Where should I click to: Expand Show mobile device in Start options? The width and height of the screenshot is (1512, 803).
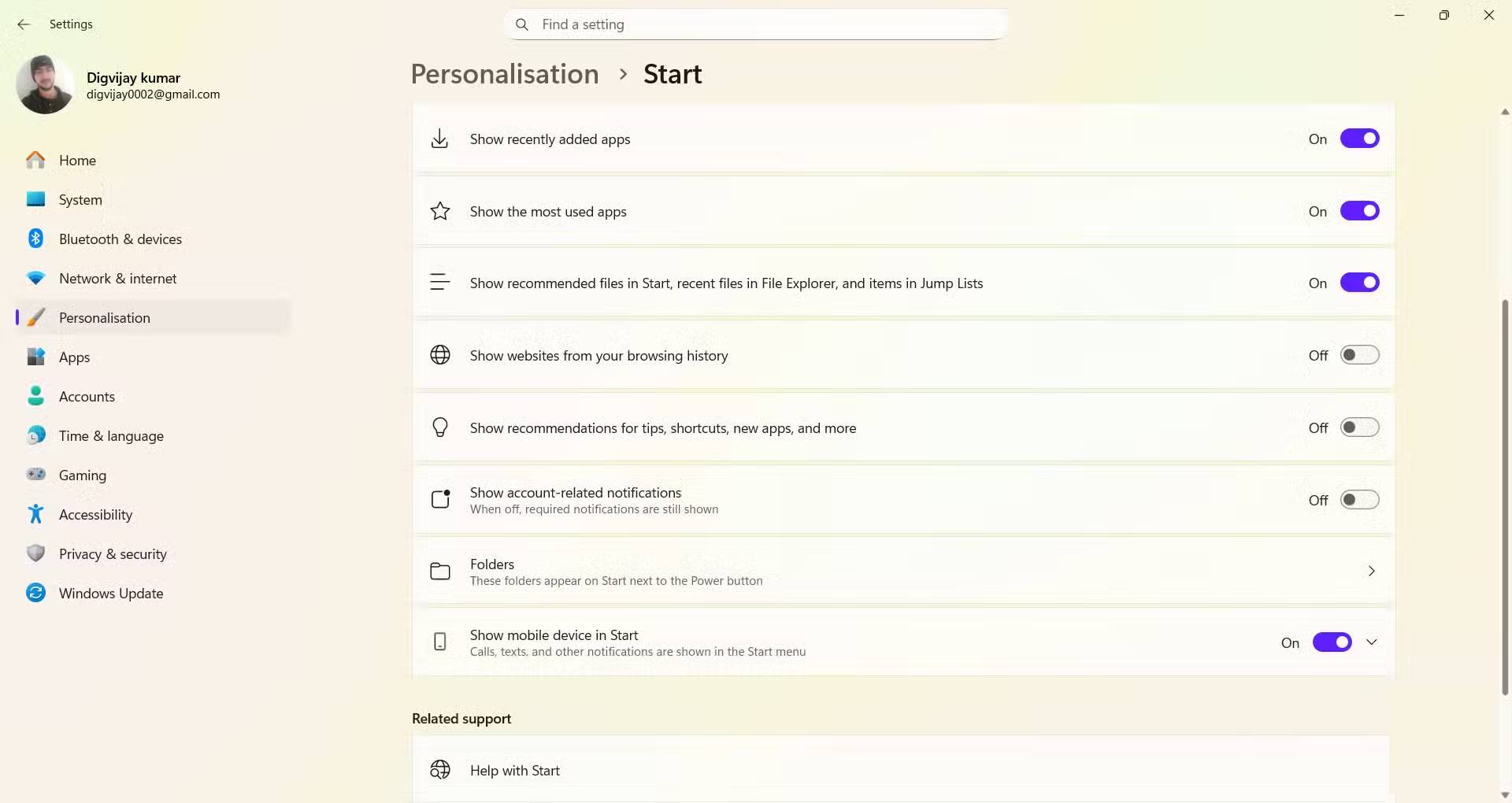click(1372, 642)
